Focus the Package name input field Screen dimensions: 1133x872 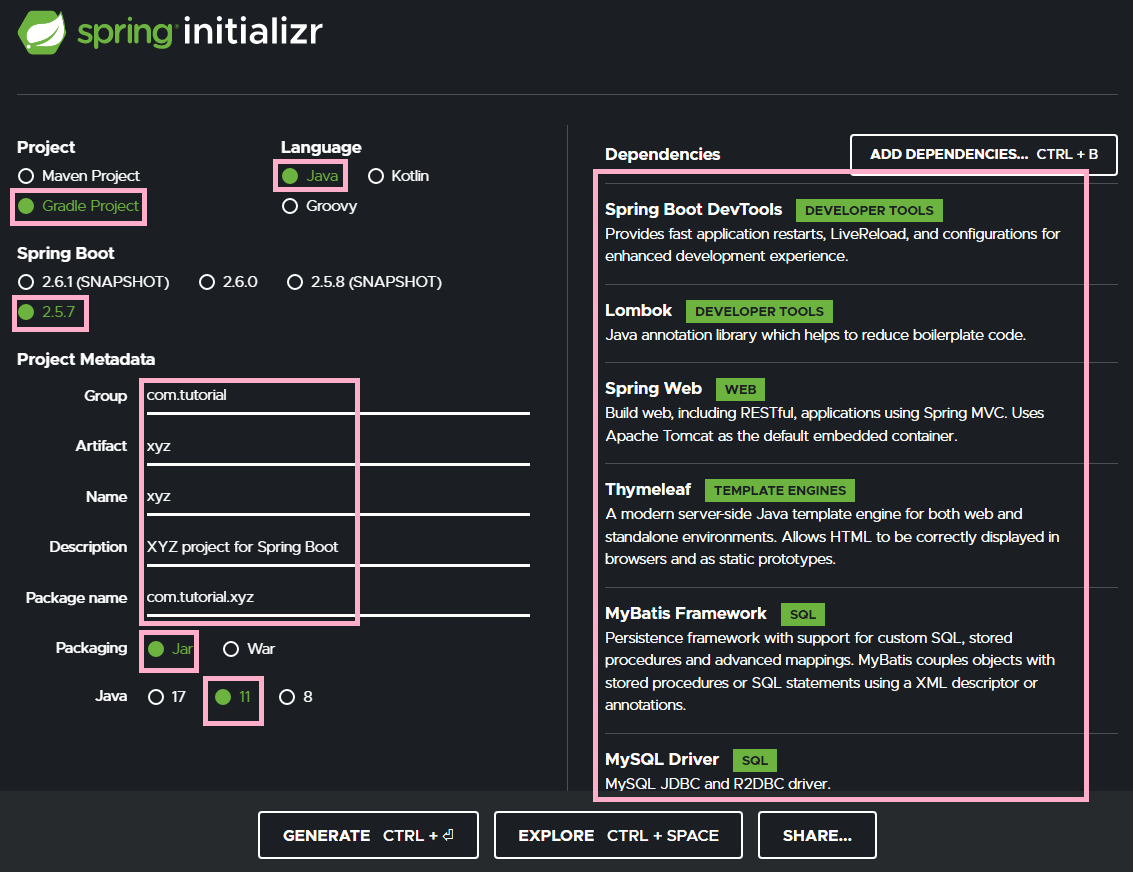(x=338, y=598)
